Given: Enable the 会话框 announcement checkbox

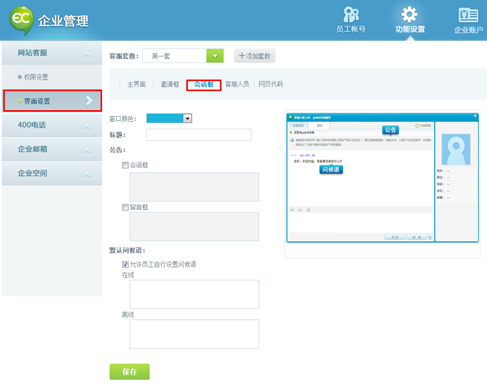Looking at the screenshot, I should [x=125, y=165].
